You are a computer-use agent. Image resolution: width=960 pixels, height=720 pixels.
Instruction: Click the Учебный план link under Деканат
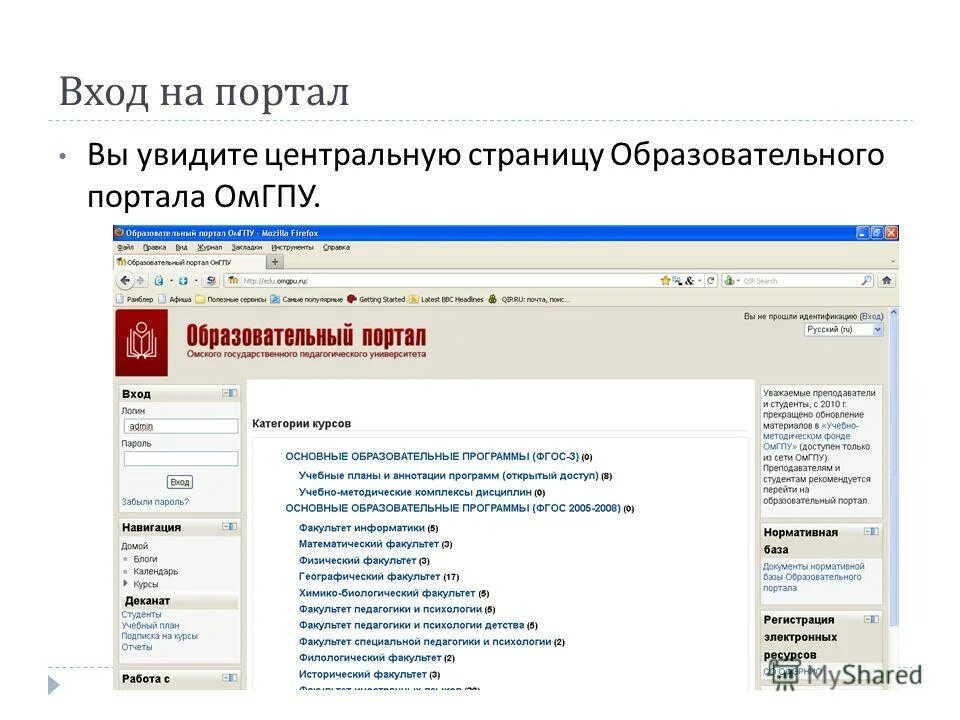pyautogui.click(x=150, y=625)
